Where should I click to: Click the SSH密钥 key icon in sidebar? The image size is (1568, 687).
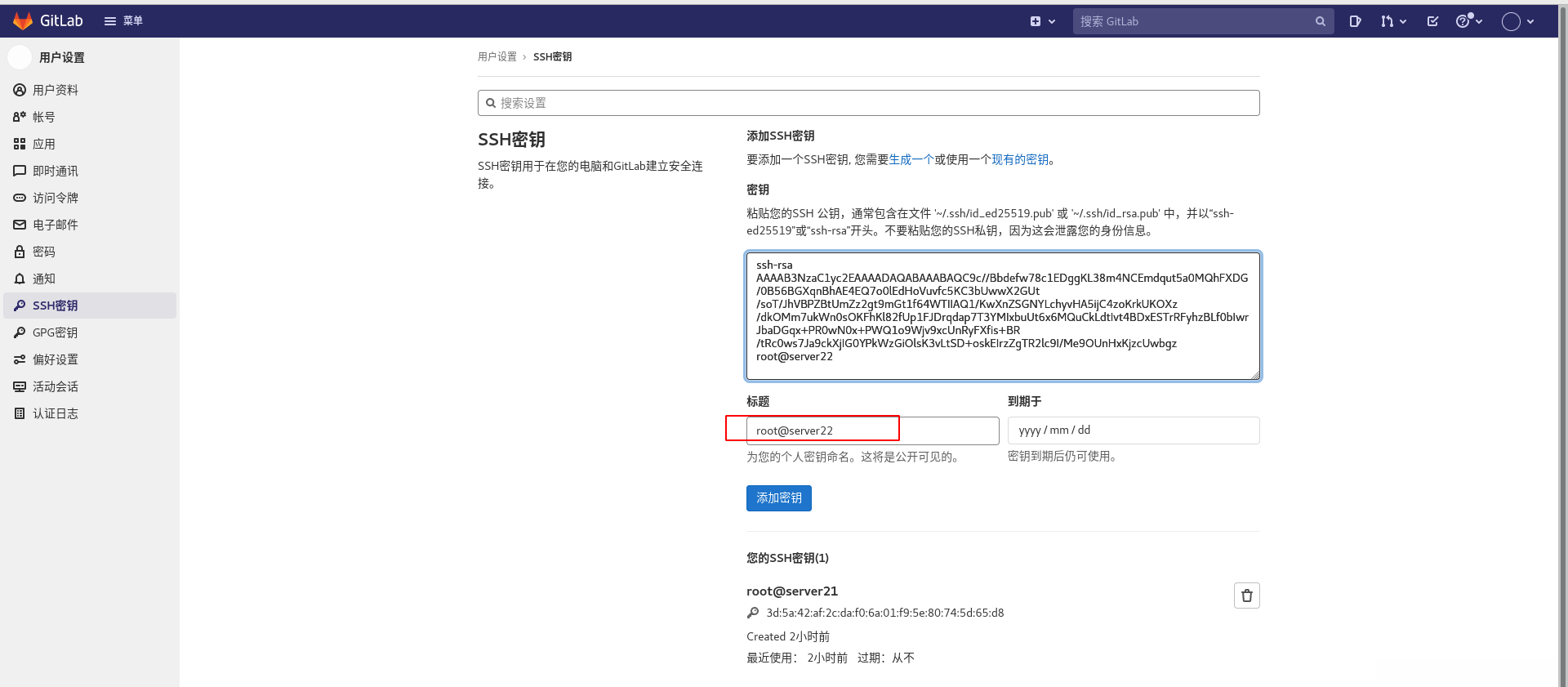20,306
